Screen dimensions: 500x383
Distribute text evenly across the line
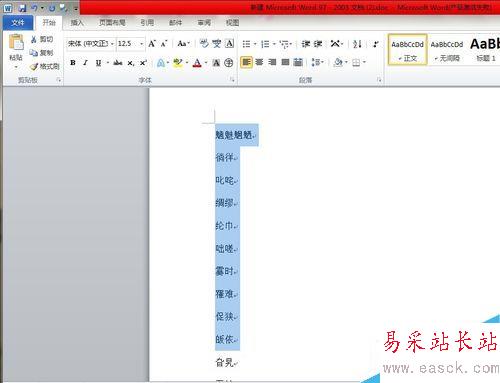298,62
